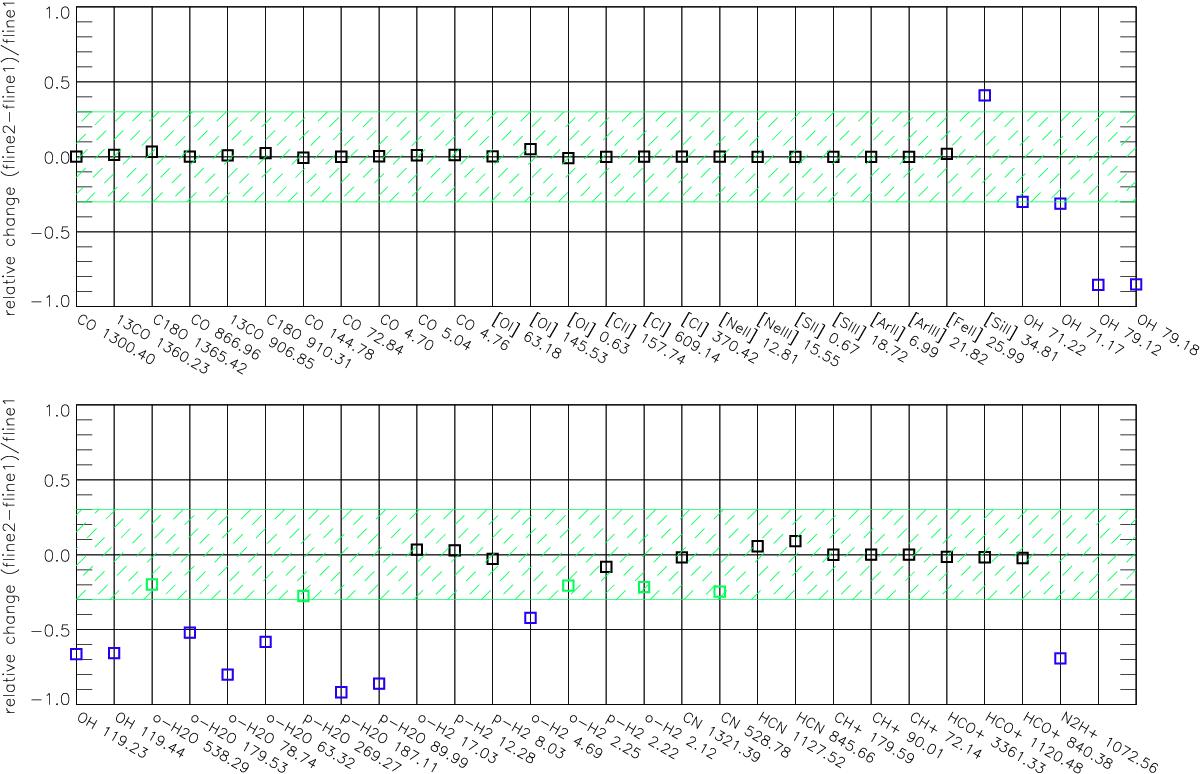The height and width of the screenshot is (774, 1200).
Task: Select the blue N2H+ 1072.56 data point
Action: point(1060,658)
